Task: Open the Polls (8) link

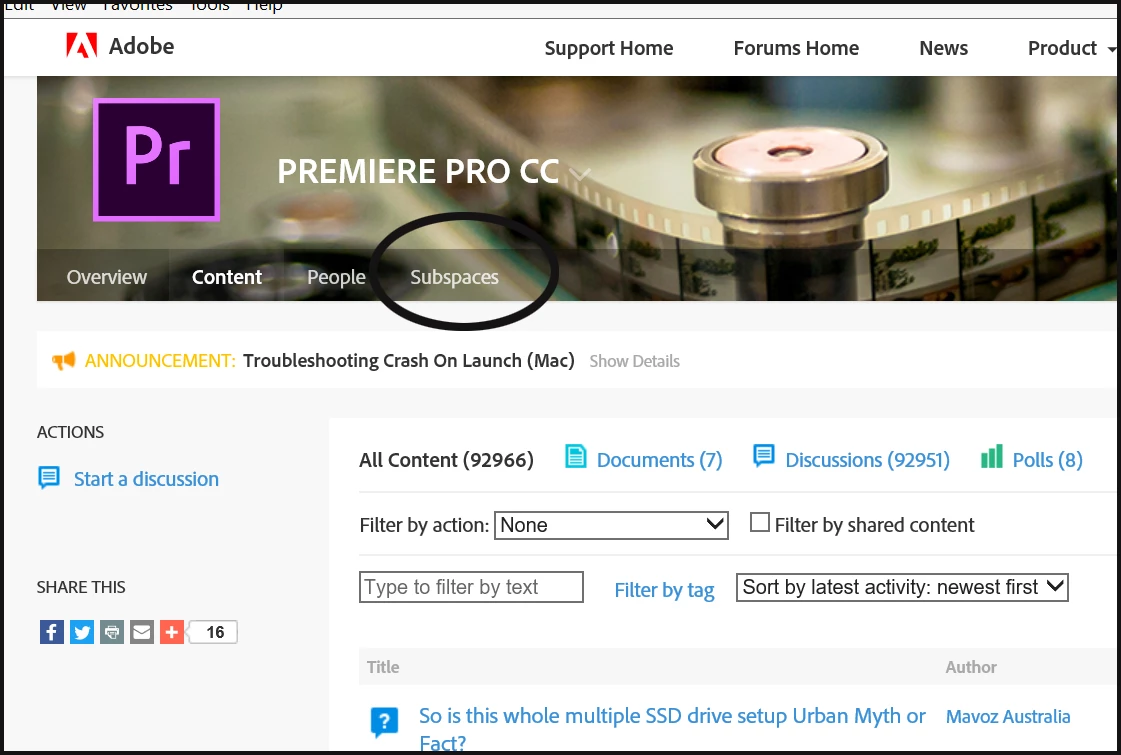Action: tap(1047, 460)
